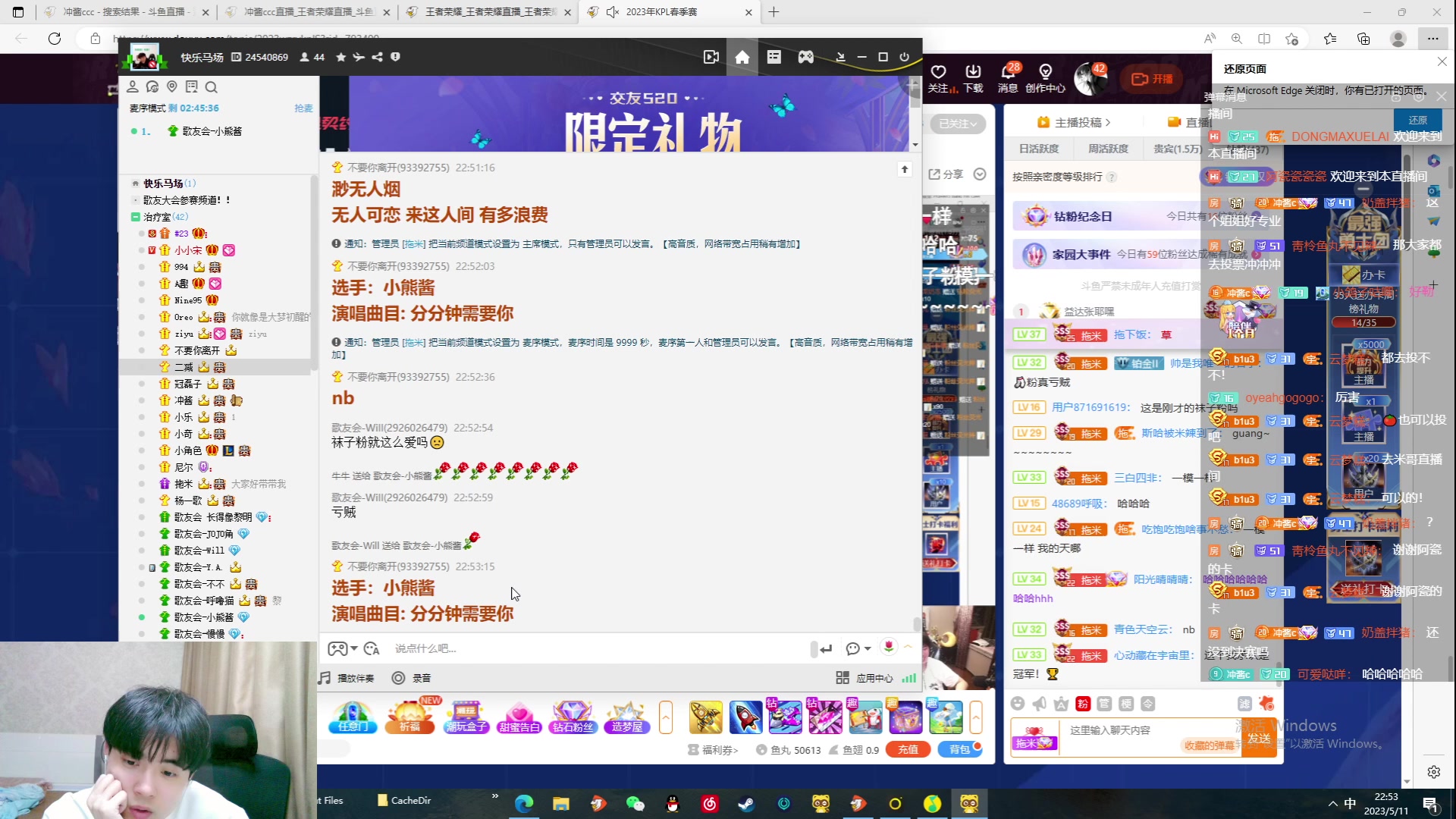Click the star favorite icon beside room ID

pyautogui.click(x=340, y=57)
